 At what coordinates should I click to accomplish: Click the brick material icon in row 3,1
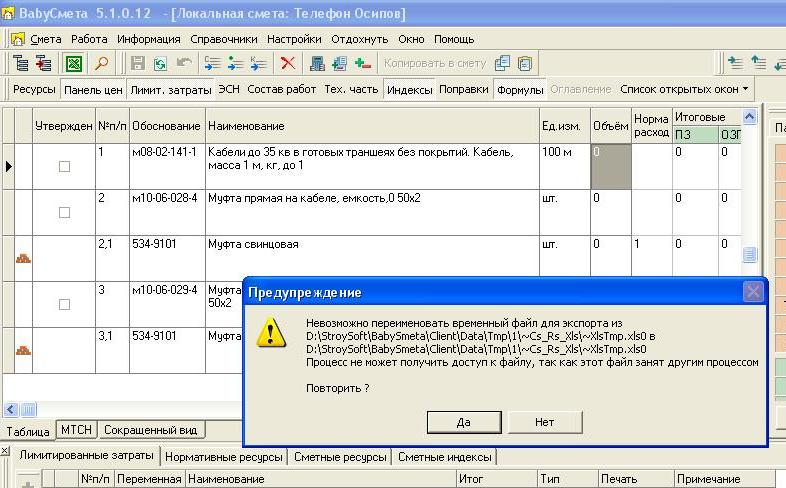pos(23,350)
